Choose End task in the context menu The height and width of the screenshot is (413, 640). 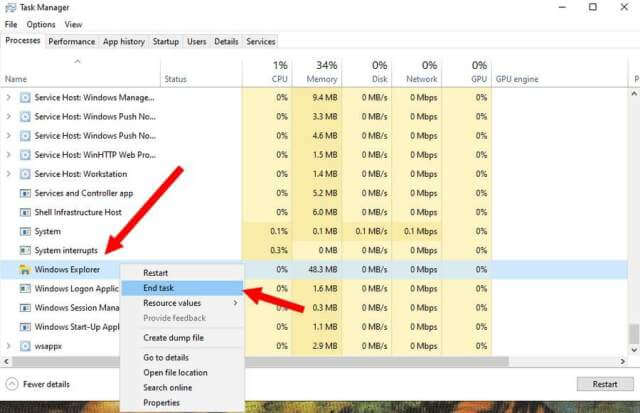pyautogui.click(x=182, y=288)
